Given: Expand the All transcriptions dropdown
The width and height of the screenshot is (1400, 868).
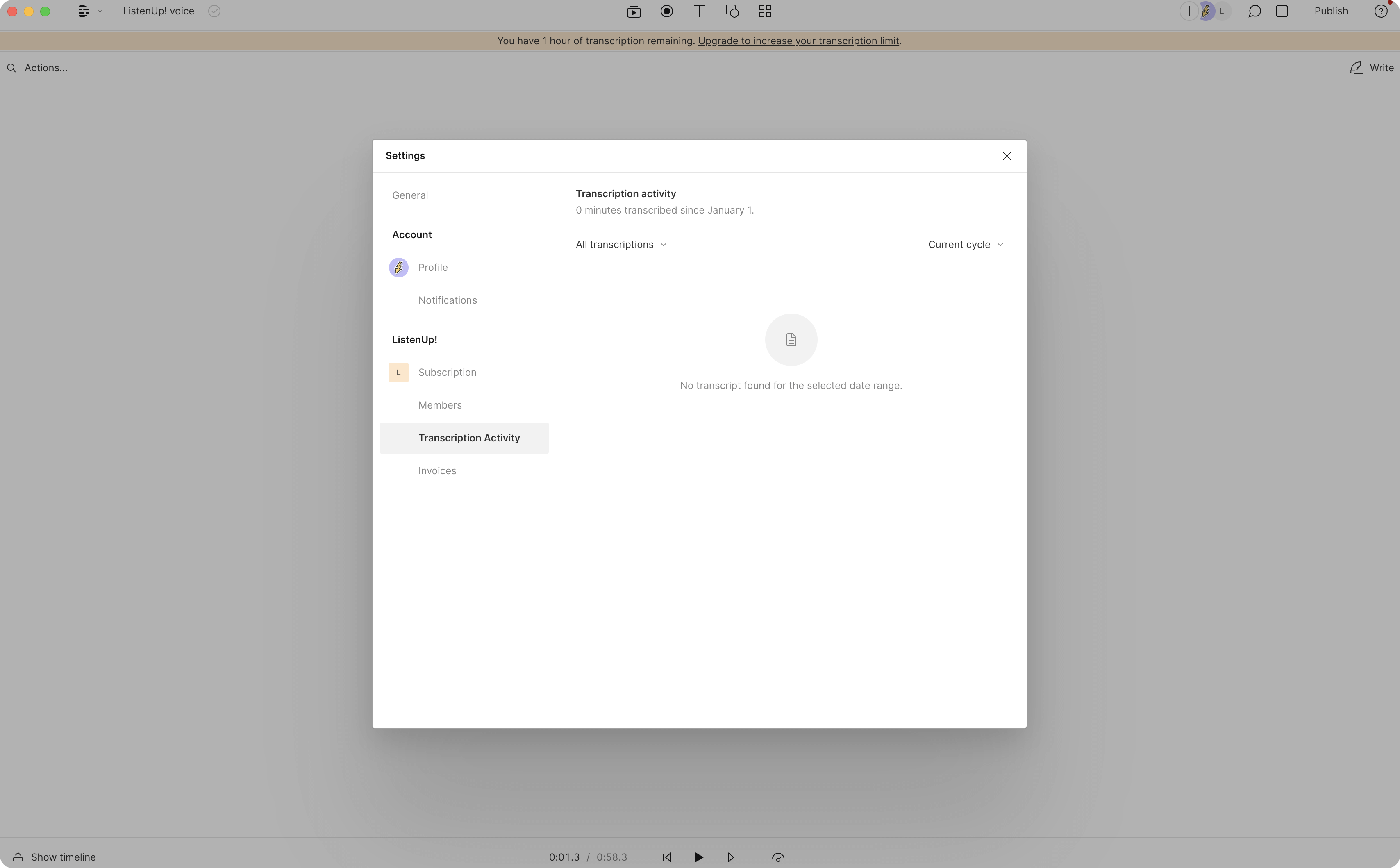Looking at the screenshot, I should [621, 245].
